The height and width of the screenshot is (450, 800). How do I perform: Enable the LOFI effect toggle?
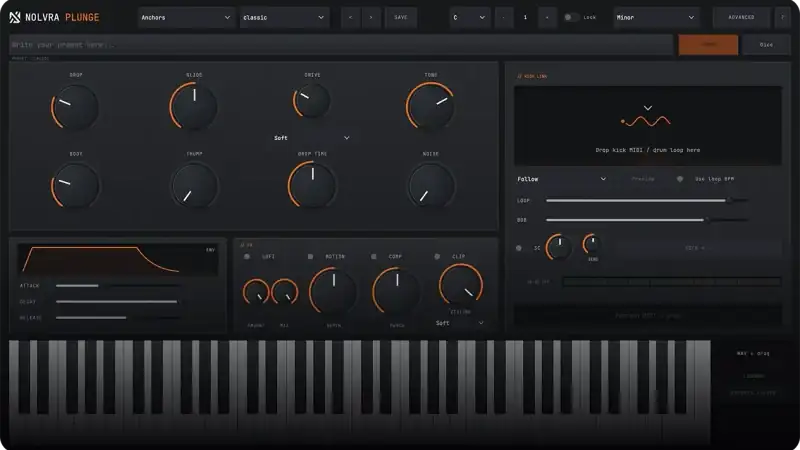click(x=247, y=257)
